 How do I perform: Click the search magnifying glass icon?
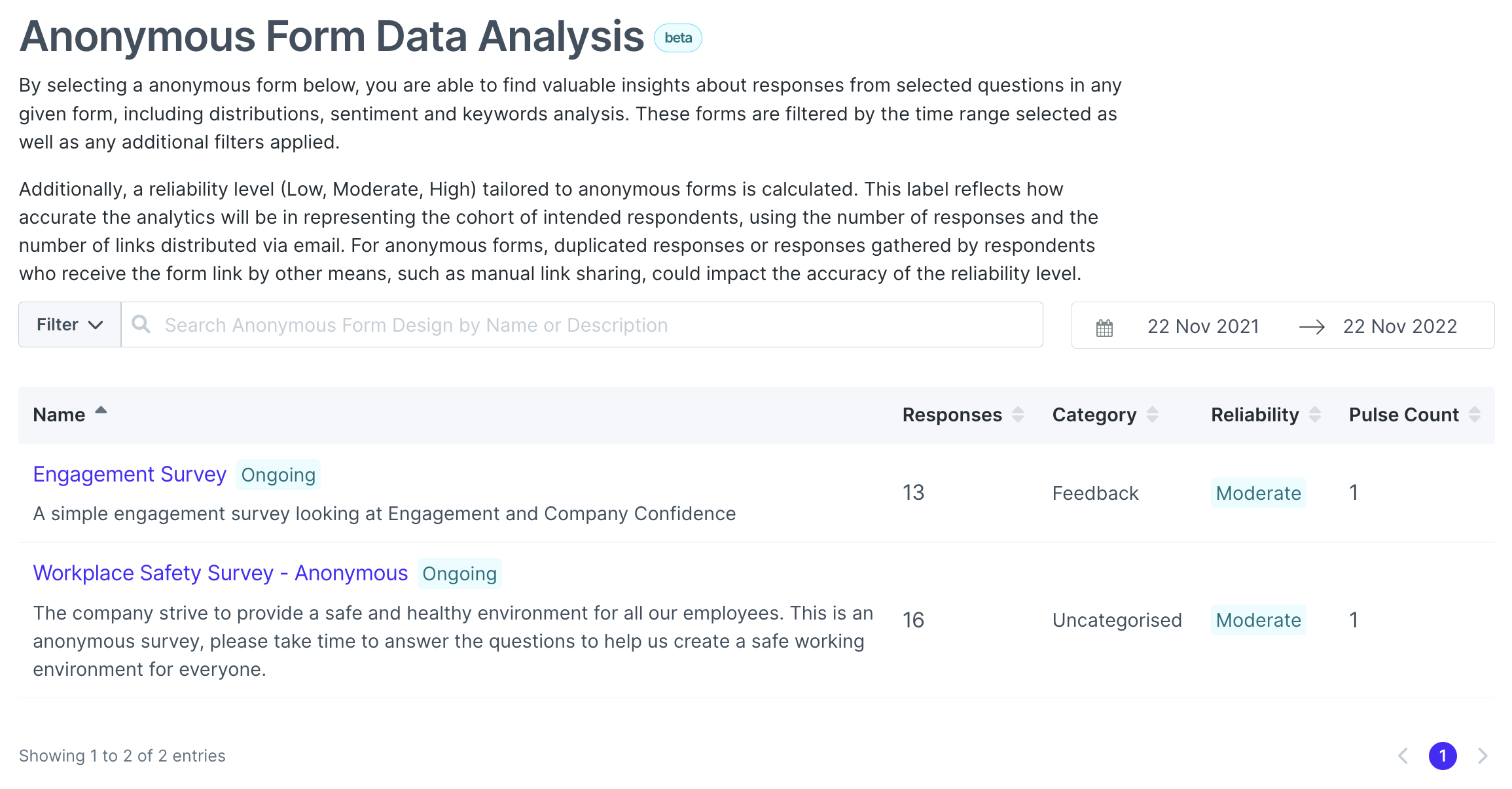[x=141, y=324]
